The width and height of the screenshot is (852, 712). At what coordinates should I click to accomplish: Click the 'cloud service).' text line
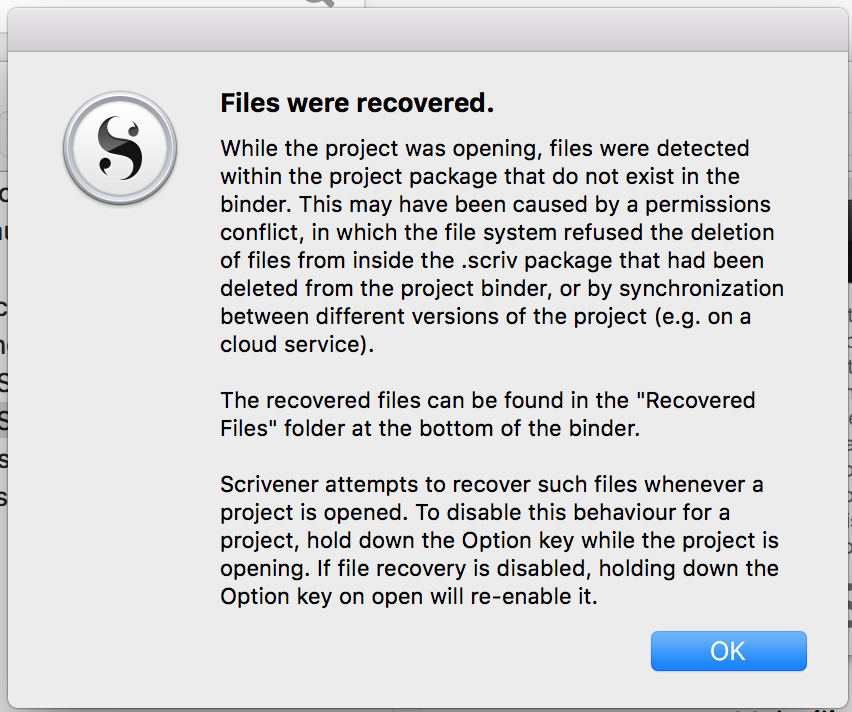(x=297, y=344)
